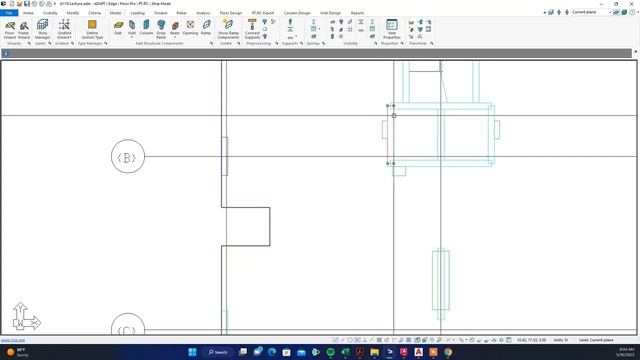Switch to the Loading ribbon tab
640x360 pixels.
click(138, 13)
